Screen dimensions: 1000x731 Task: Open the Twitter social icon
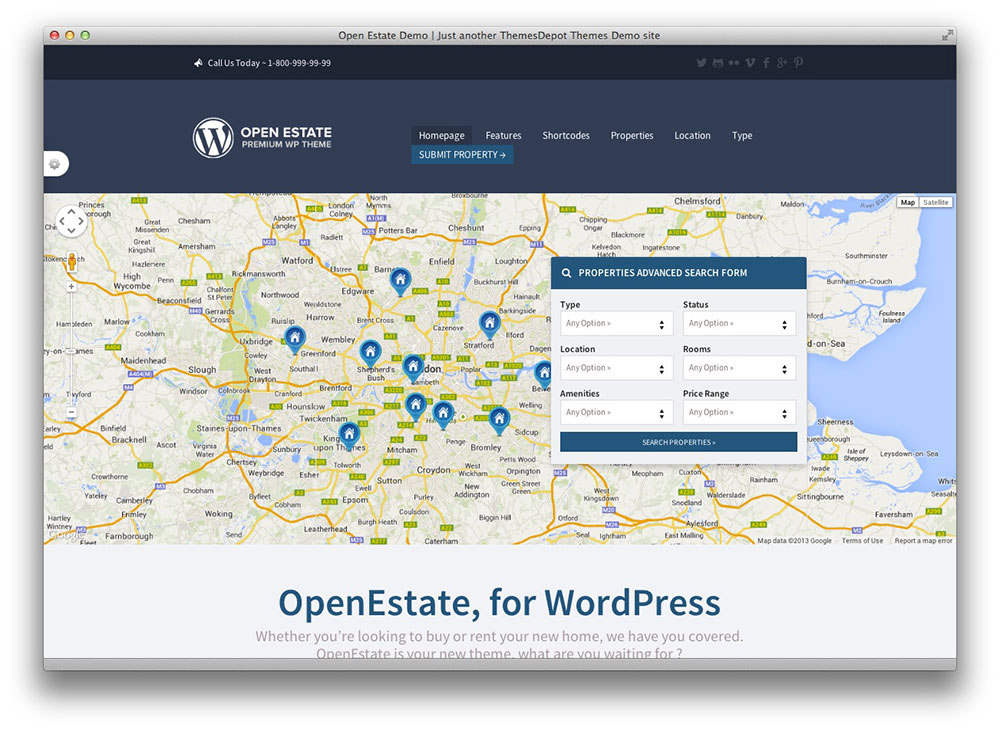click(x=702, y=63)
